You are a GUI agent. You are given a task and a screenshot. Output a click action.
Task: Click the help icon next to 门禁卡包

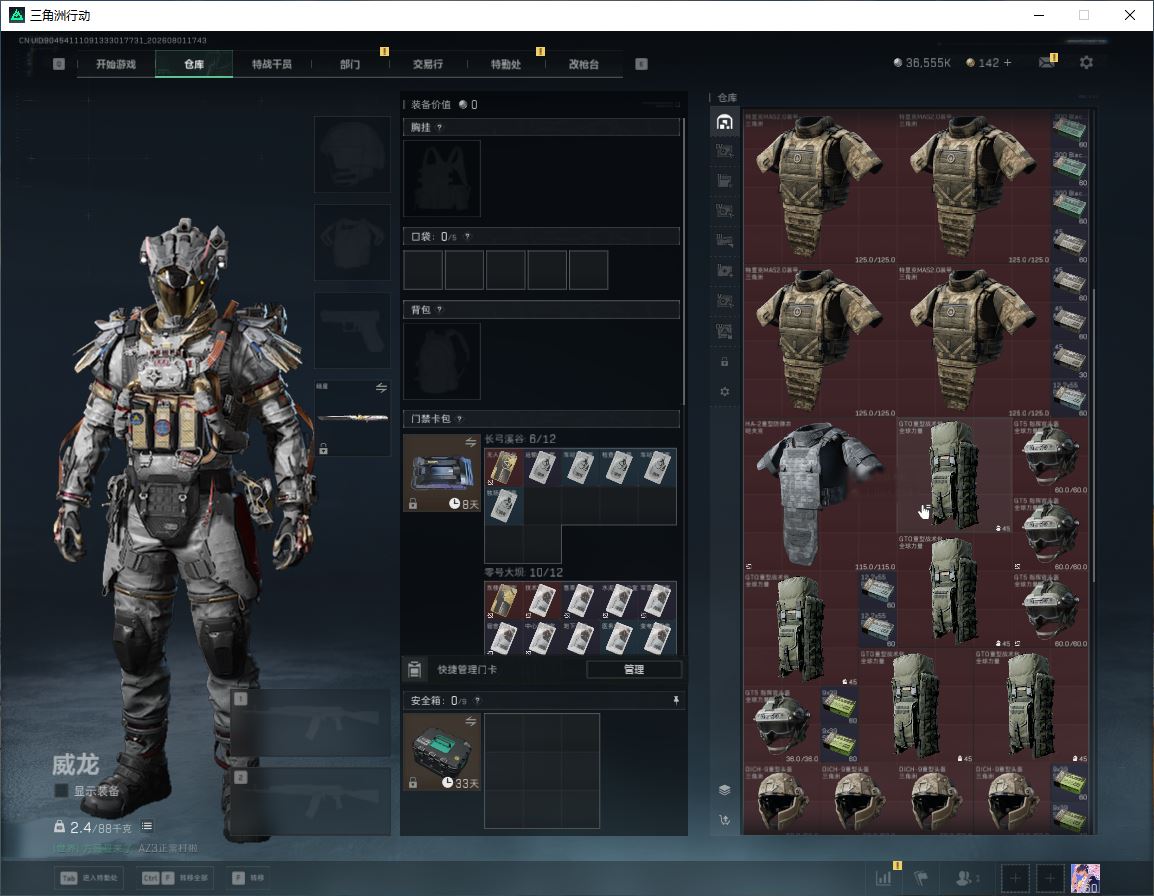tap(459, 419)
